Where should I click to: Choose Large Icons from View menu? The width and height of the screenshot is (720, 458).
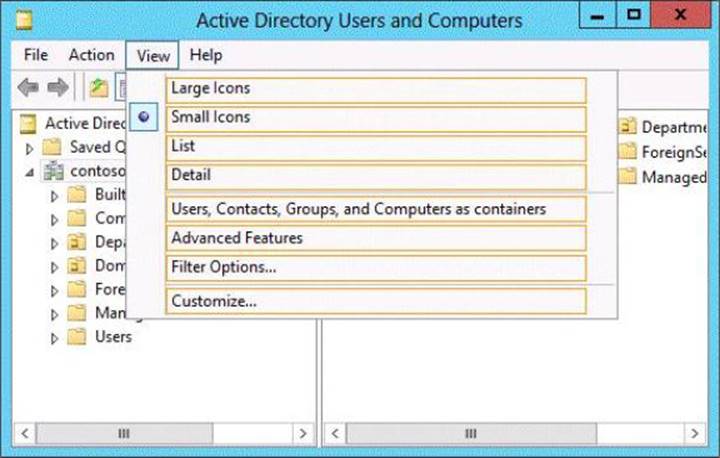(x=211, y=88)
